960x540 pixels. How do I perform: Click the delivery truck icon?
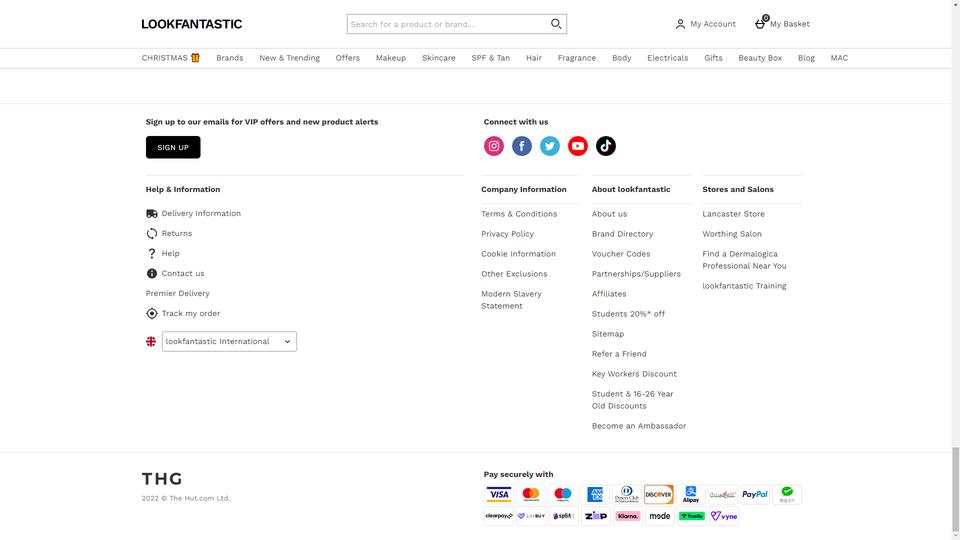tap(151, 214)
